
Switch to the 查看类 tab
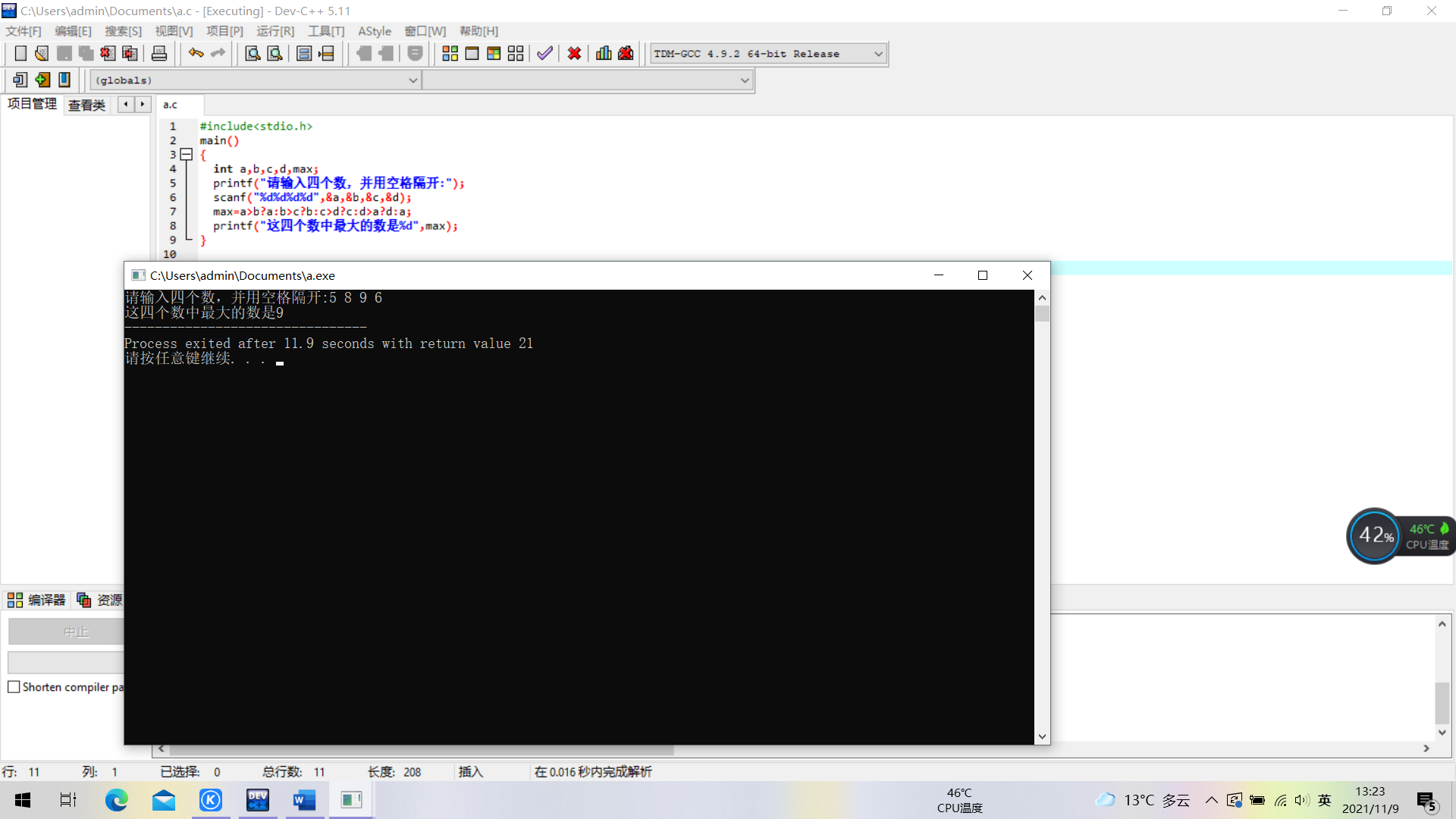click(x=86, y=105)
